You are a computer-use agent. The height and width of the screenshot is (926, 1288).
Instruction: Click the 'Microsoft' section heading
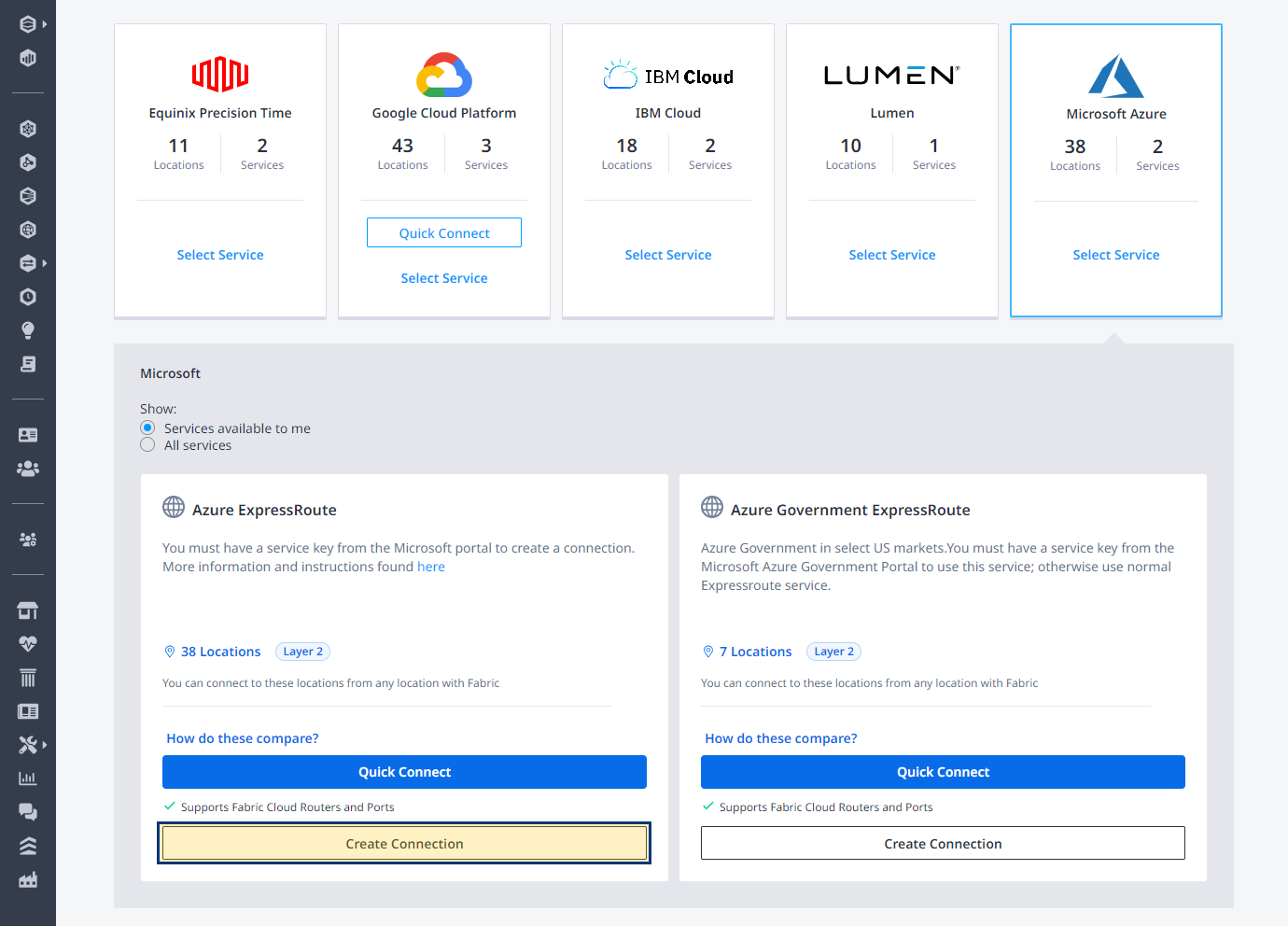[170, 373]
